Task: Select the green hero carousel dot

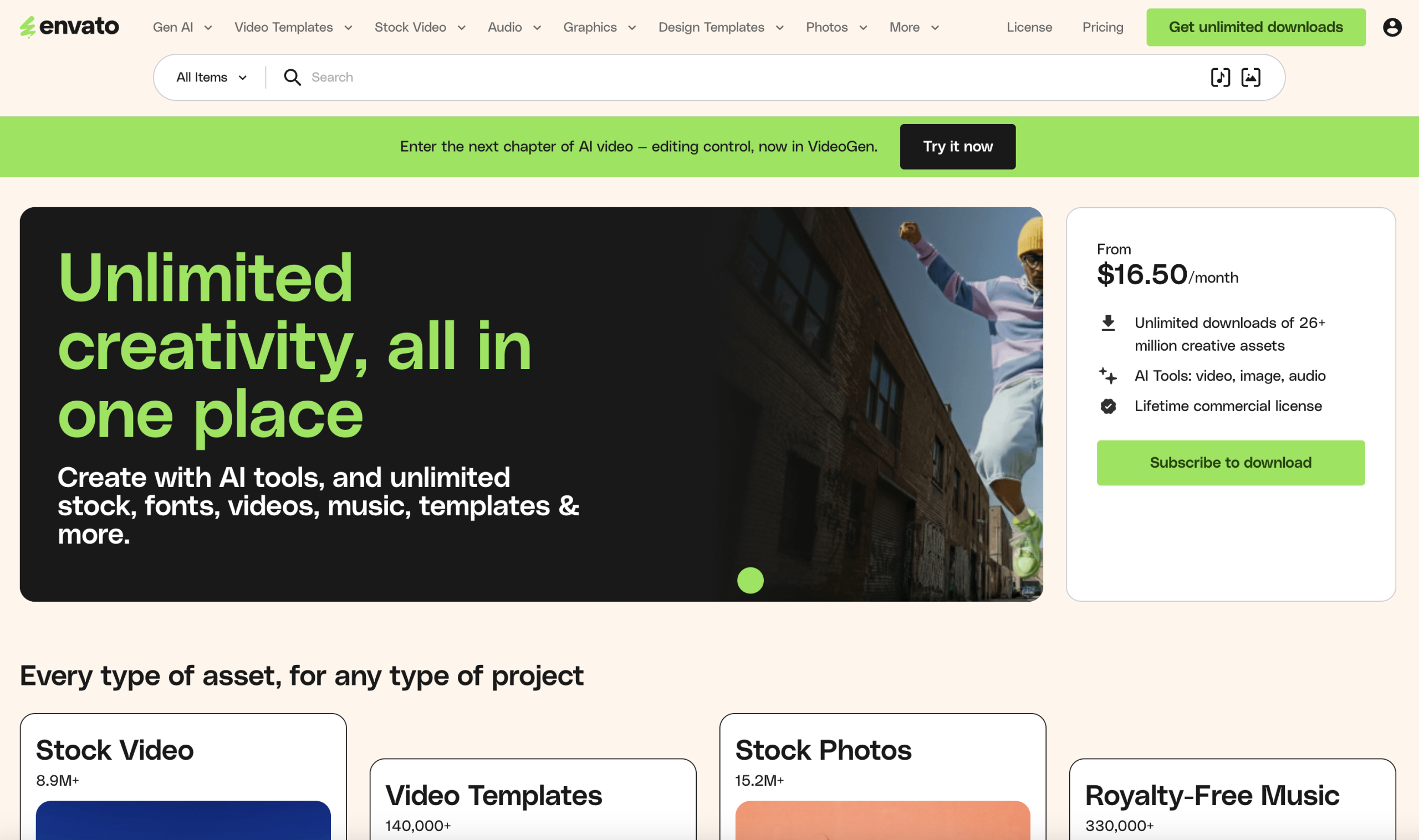Action: [750, 581]
